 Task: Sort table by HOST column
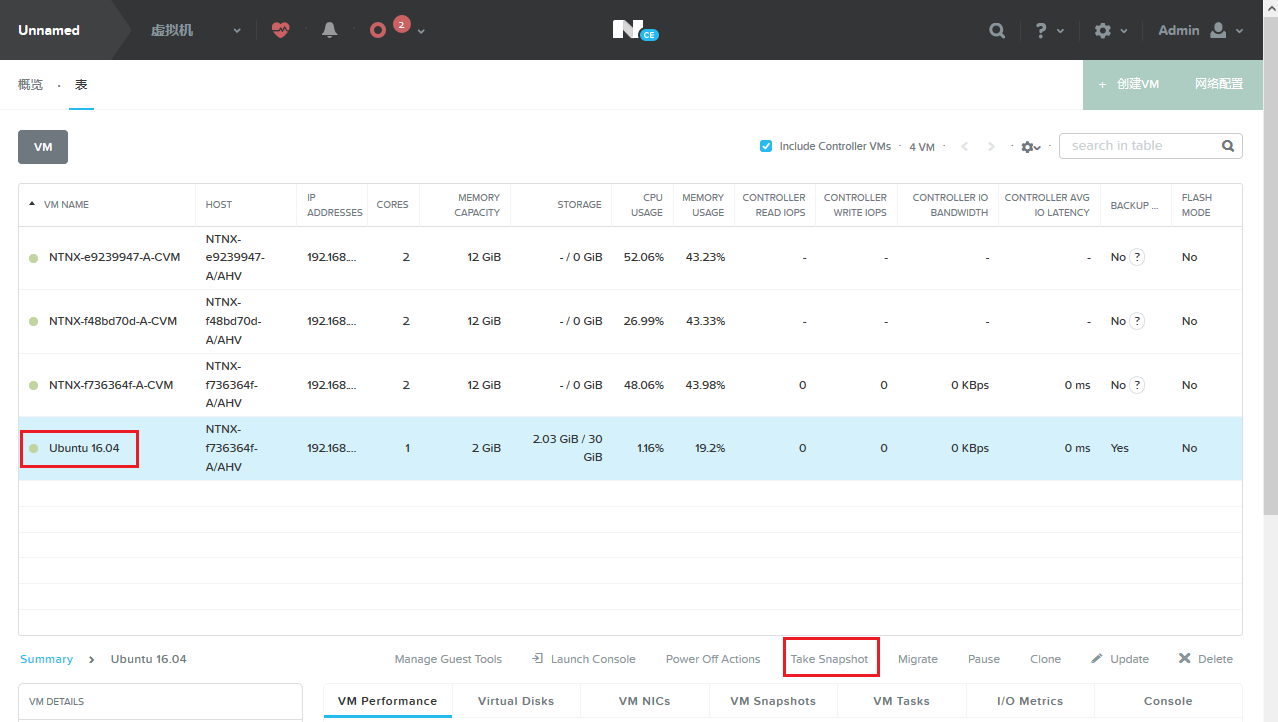[x=219, y=204]
